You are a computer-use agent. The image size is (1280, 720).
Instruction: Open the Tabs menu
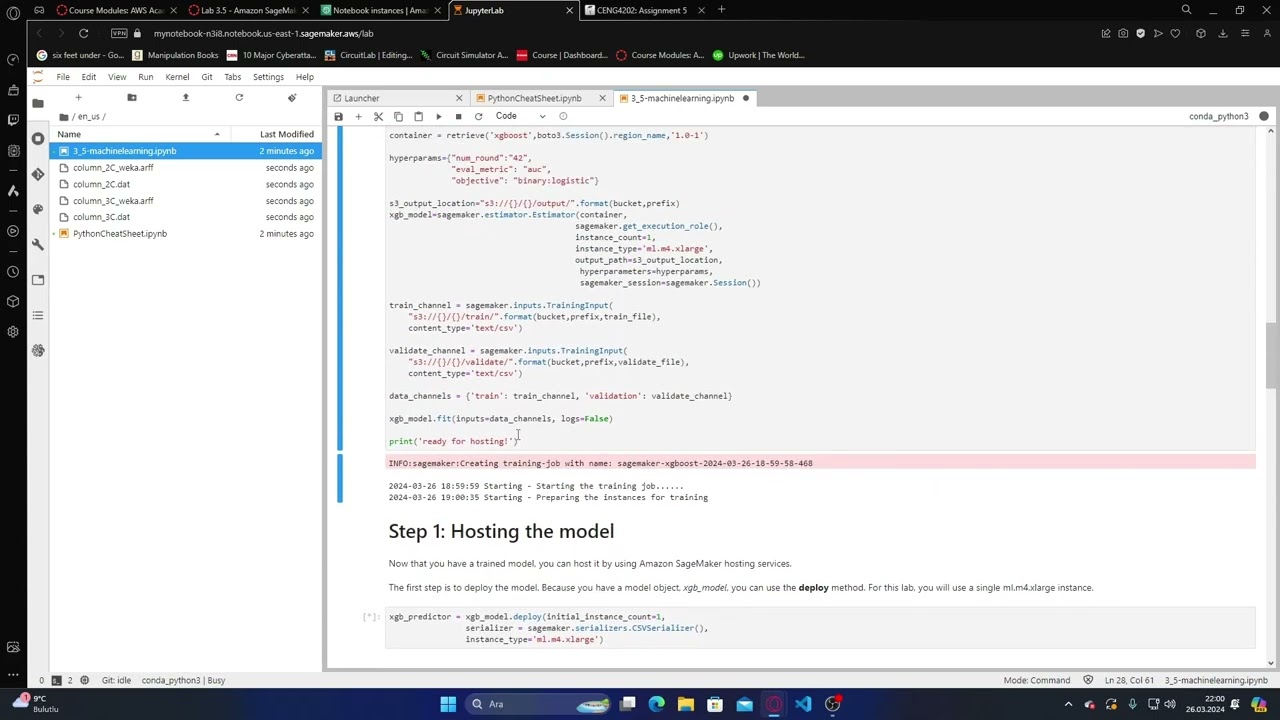pyautogui.click(x=232, y=77)
